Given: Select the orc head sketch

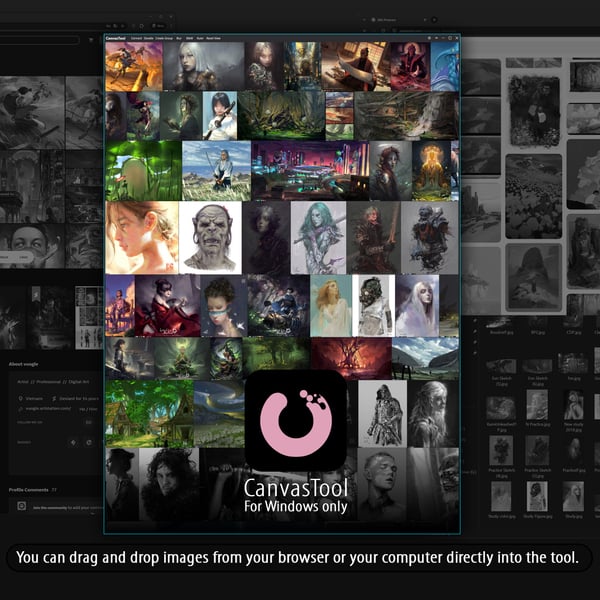Looking at the screenshot, I should [x=210, y=238].
